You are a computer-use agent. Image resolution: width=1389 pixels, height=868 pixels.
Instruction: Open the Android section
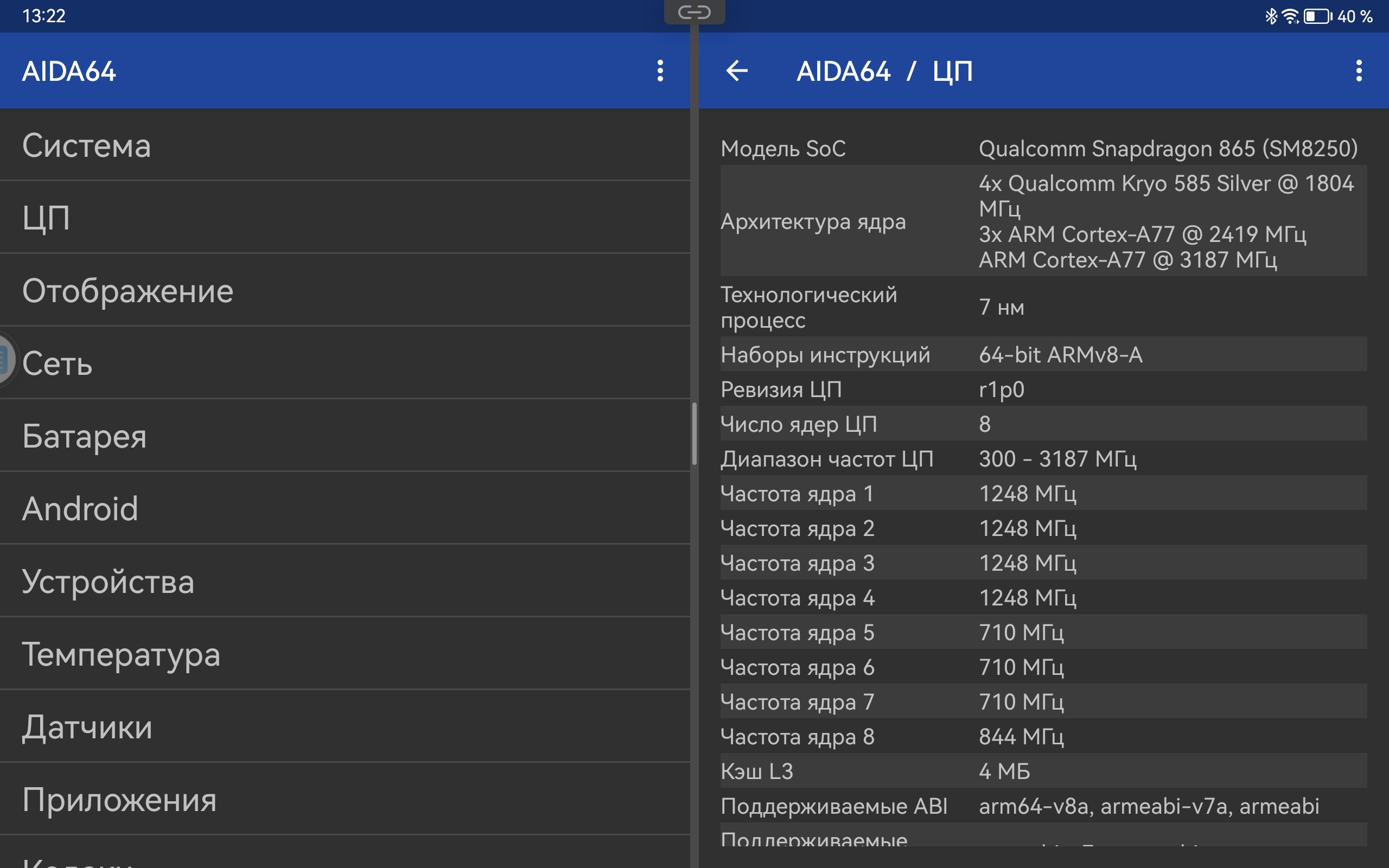coord(345,509)
